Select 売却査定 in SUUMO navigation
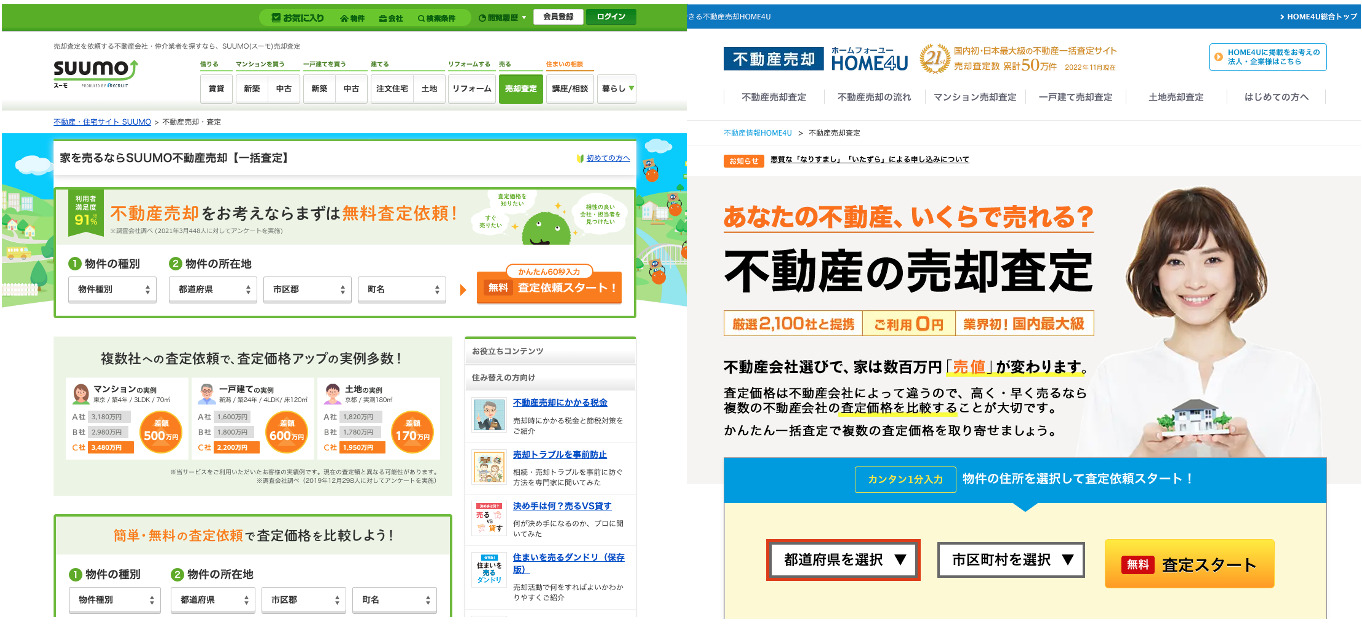Viewport: 1362px width, 626px height. tap(521, 89)
